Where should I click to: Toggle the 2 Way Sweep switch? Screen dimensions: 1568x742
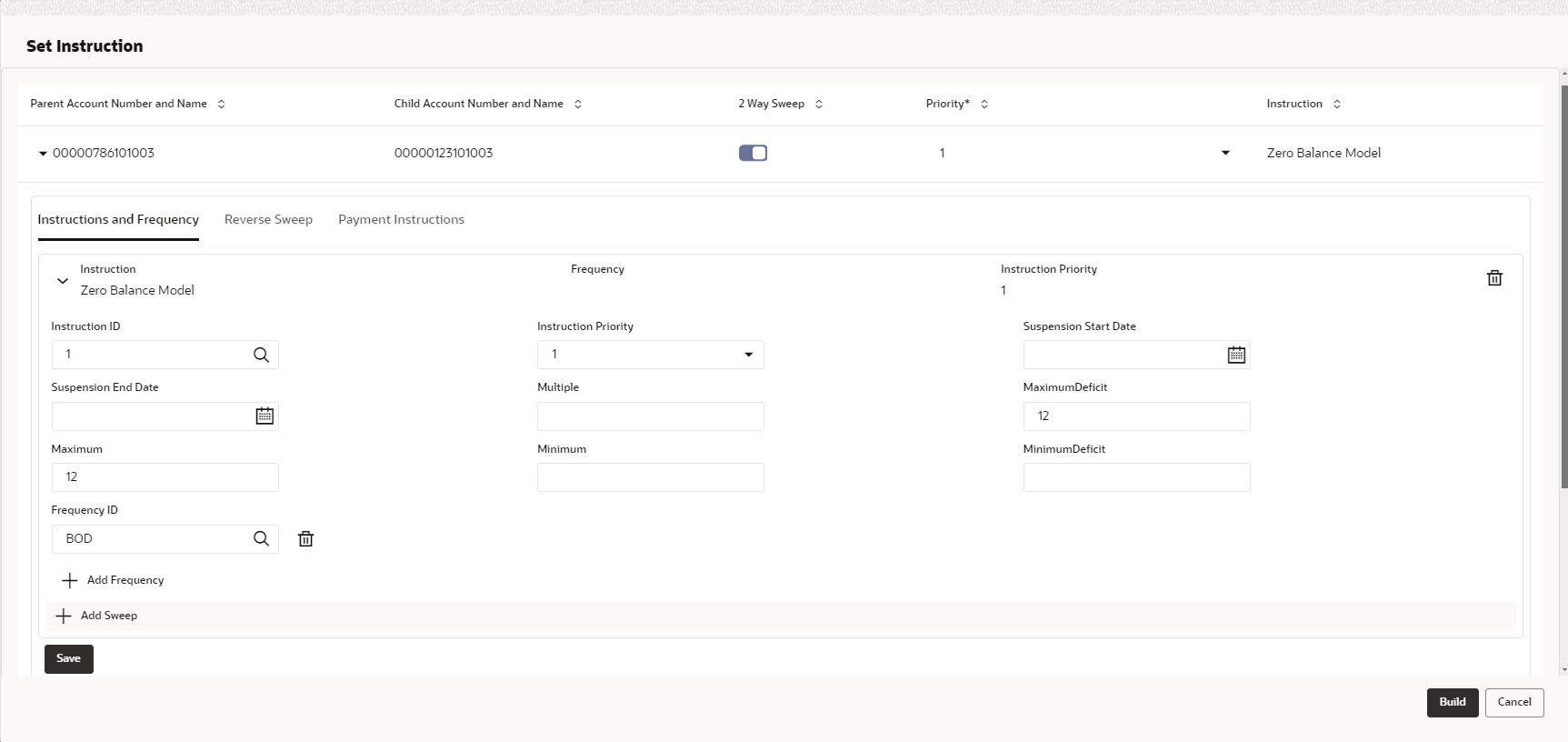coord(753,153)
